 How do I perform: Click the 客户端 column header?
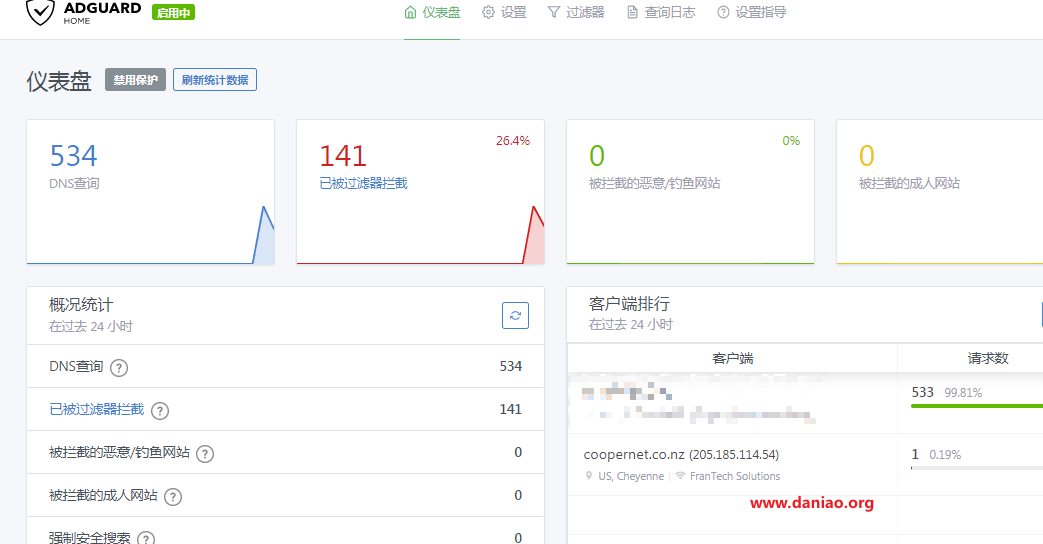point(732,358)
